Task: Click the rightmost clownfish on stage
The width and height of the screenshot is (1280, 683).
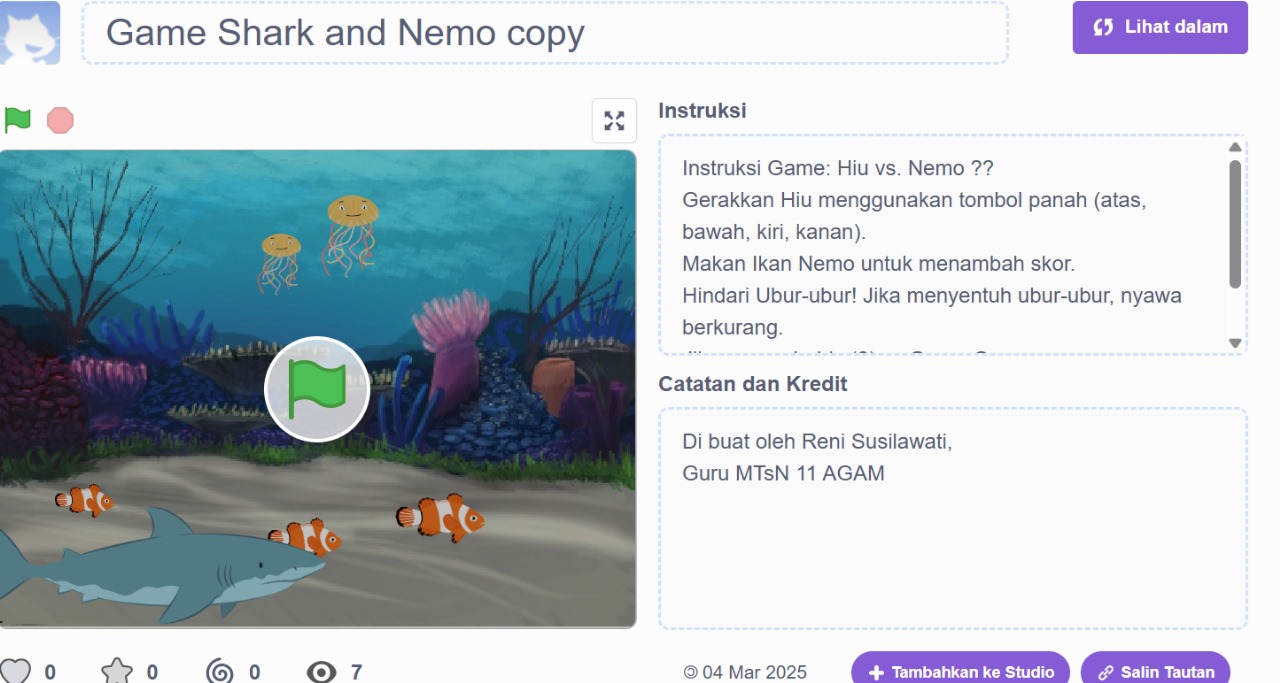Action: [440, 517]
